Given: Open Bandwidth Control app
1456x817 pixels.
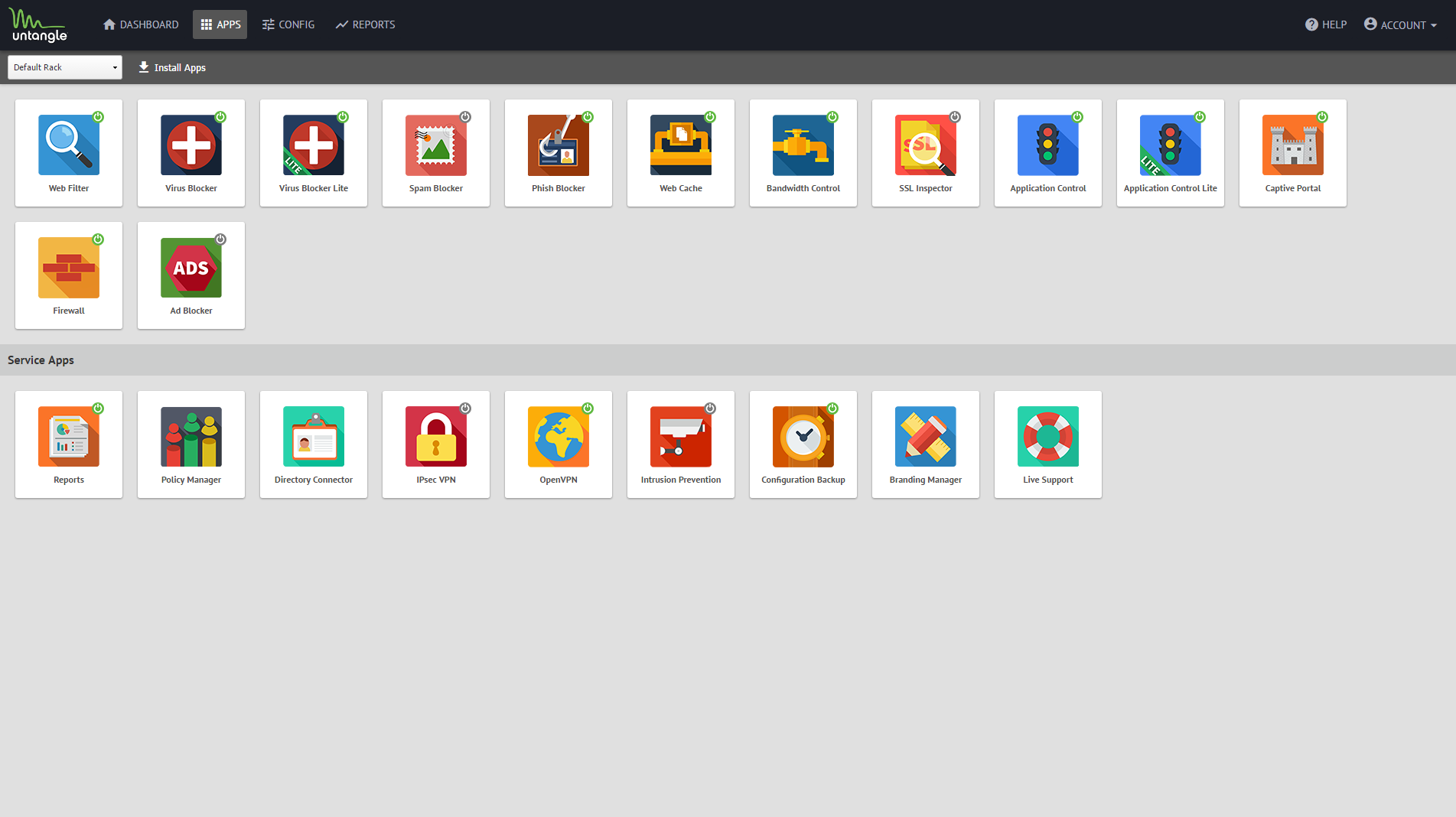Looking at the screenshot, I should pos(803,153).
